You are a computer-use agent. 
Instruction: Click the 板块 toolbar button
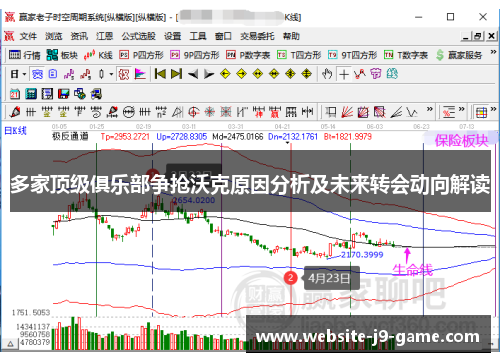tap(62, 55)
